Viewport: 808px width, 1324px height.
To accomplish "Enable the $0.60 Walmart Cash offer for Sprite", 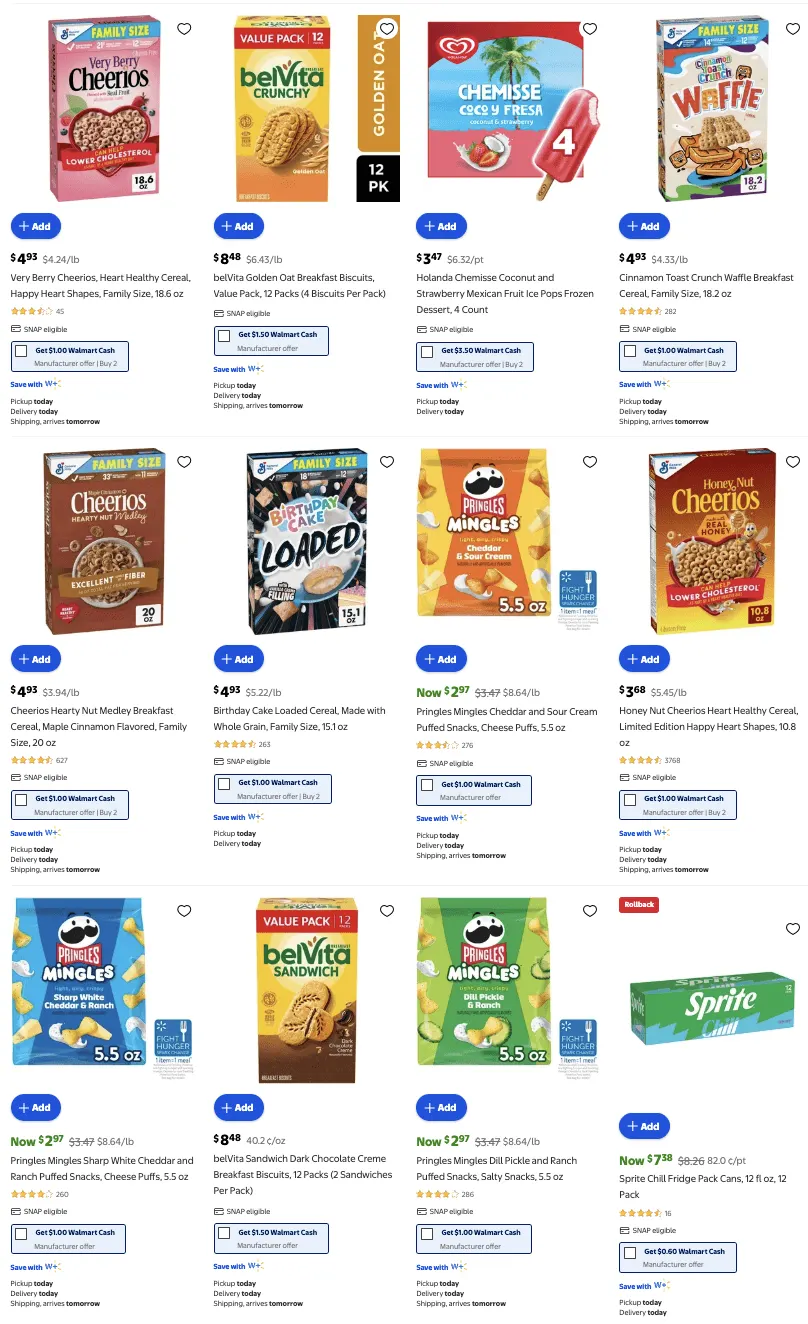I will (631, 1253).
